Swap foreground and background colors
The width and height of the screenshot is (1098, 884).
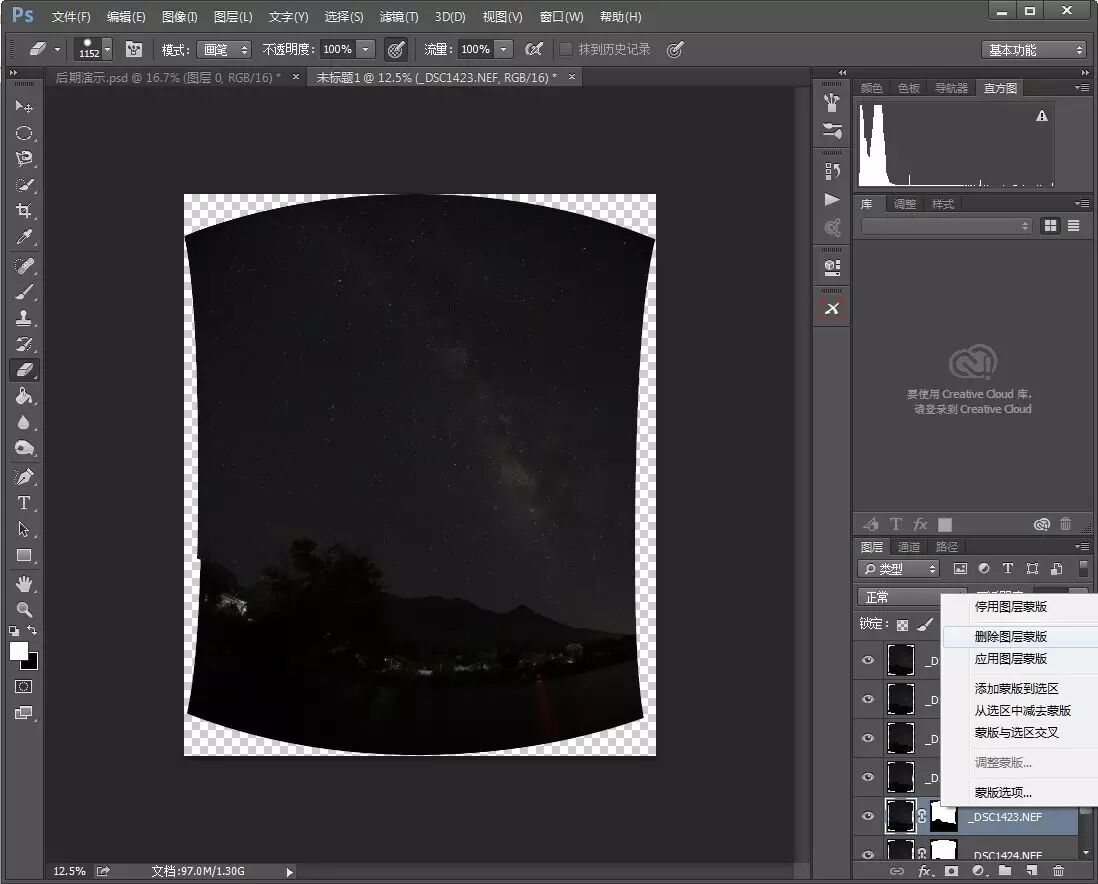click(x=32, y=630)
